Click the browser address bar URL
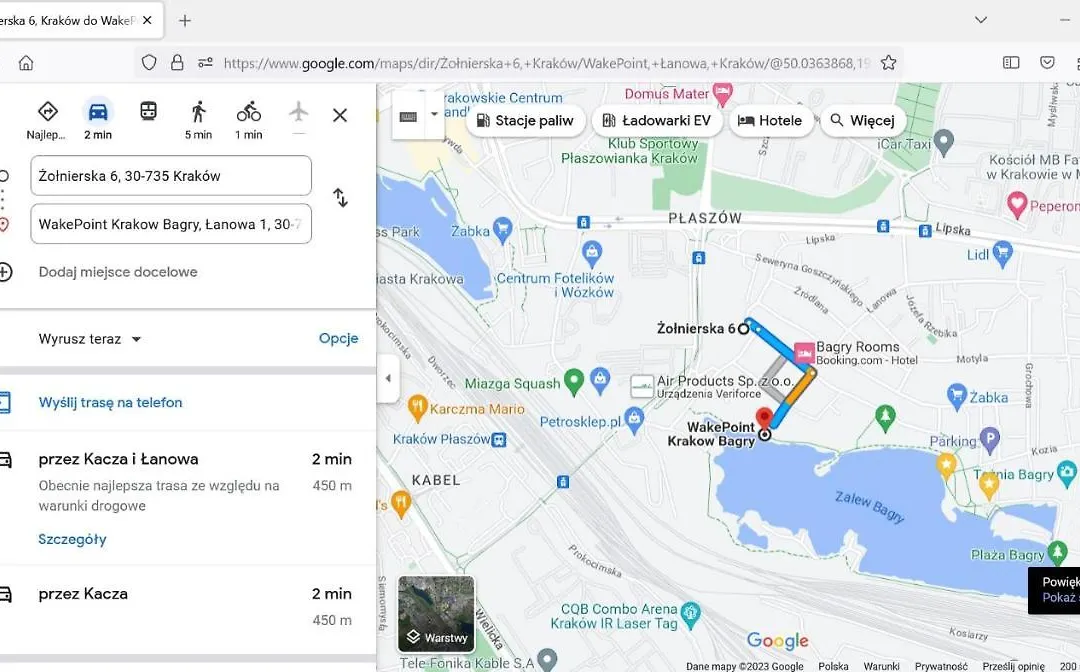The height and width of the screenshot is (672, 1080). coord(547,63)
